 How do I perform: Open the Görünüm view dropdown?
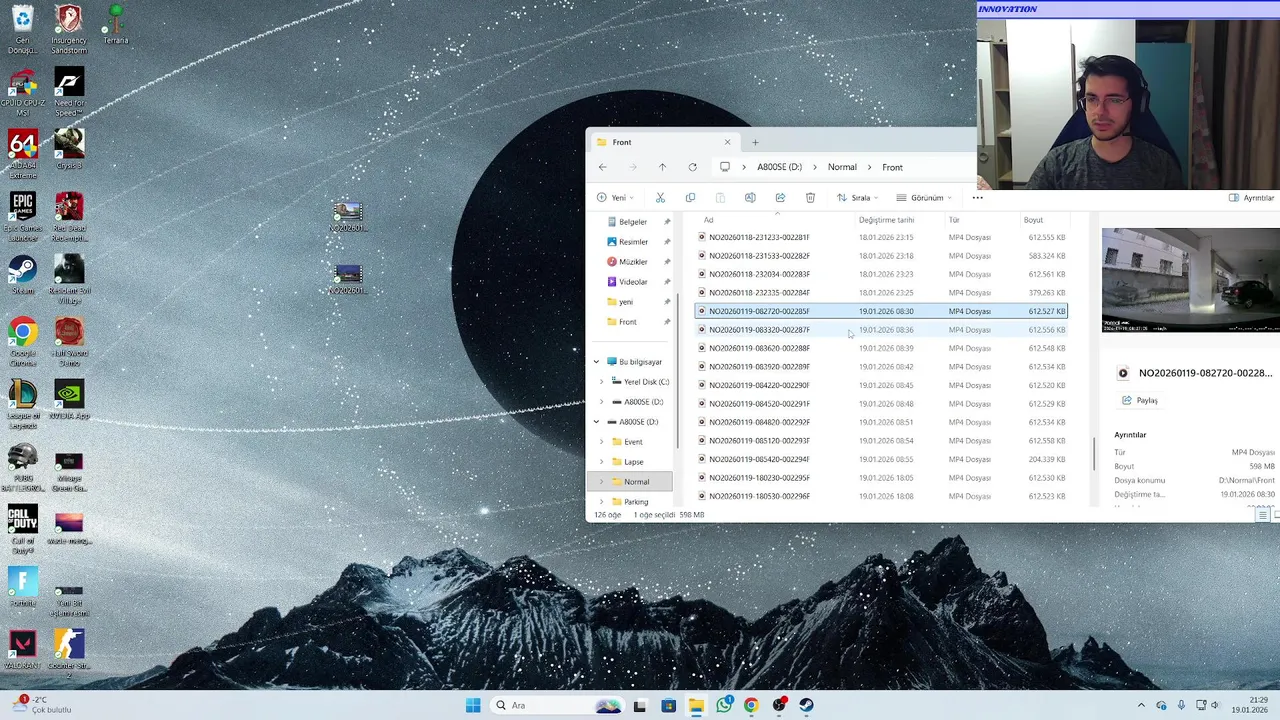924,198
